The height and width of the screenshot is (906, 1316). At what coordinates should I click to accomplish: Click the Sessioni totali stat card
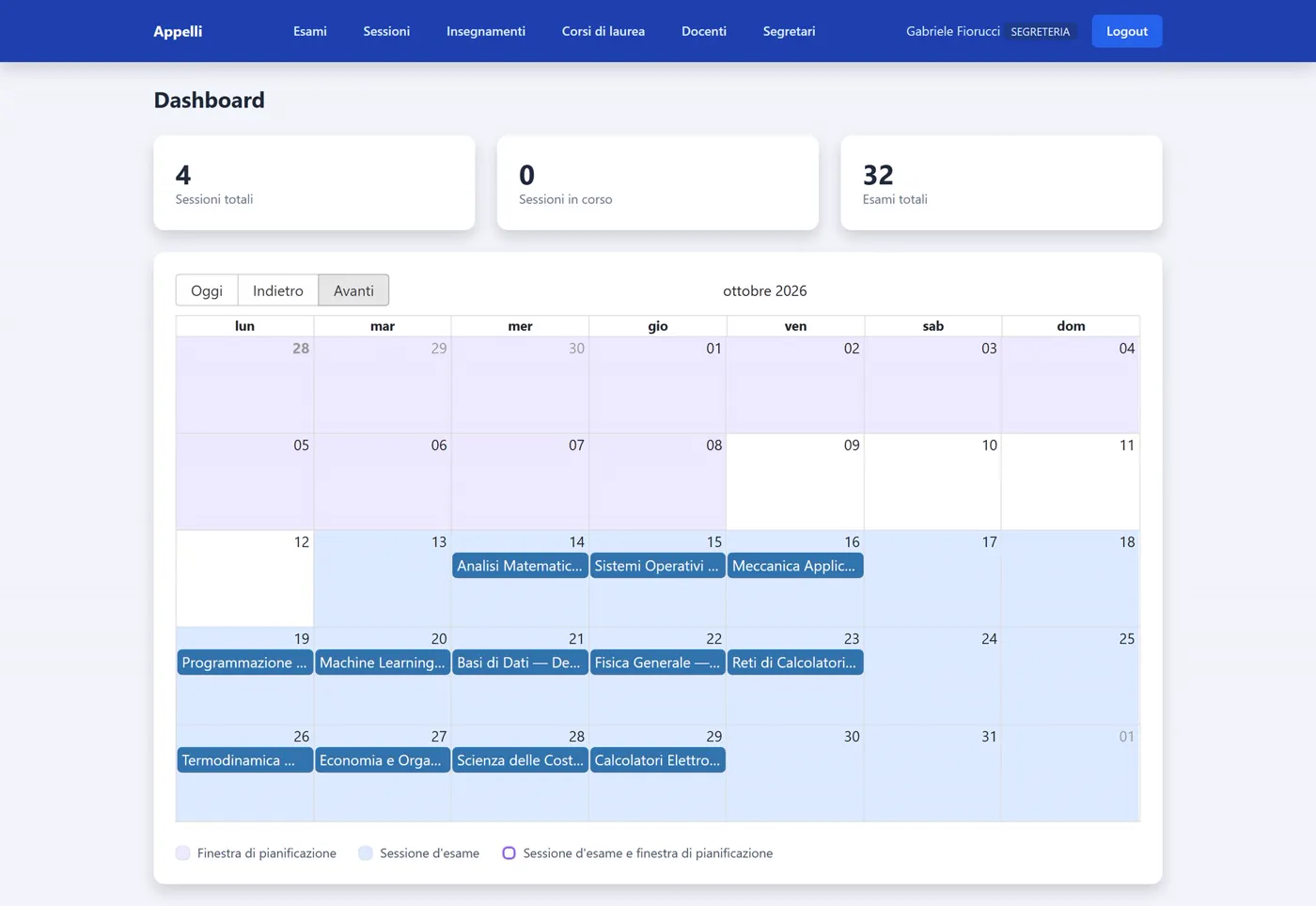tap(314, 183)
